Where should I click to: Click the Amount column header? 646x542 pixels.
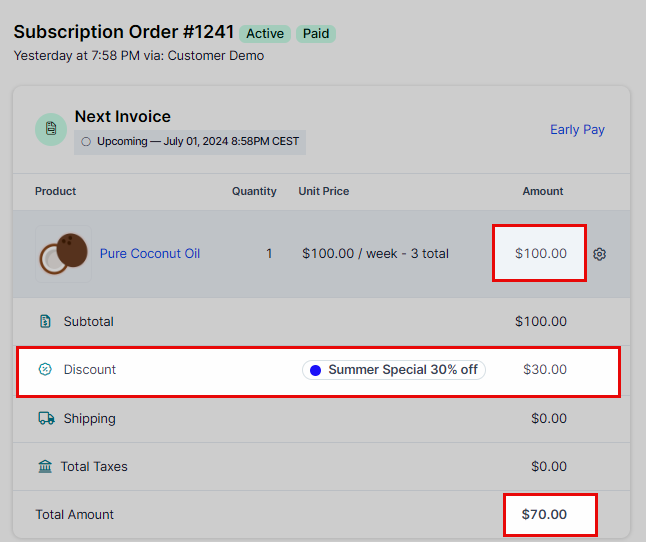(543, 191)
